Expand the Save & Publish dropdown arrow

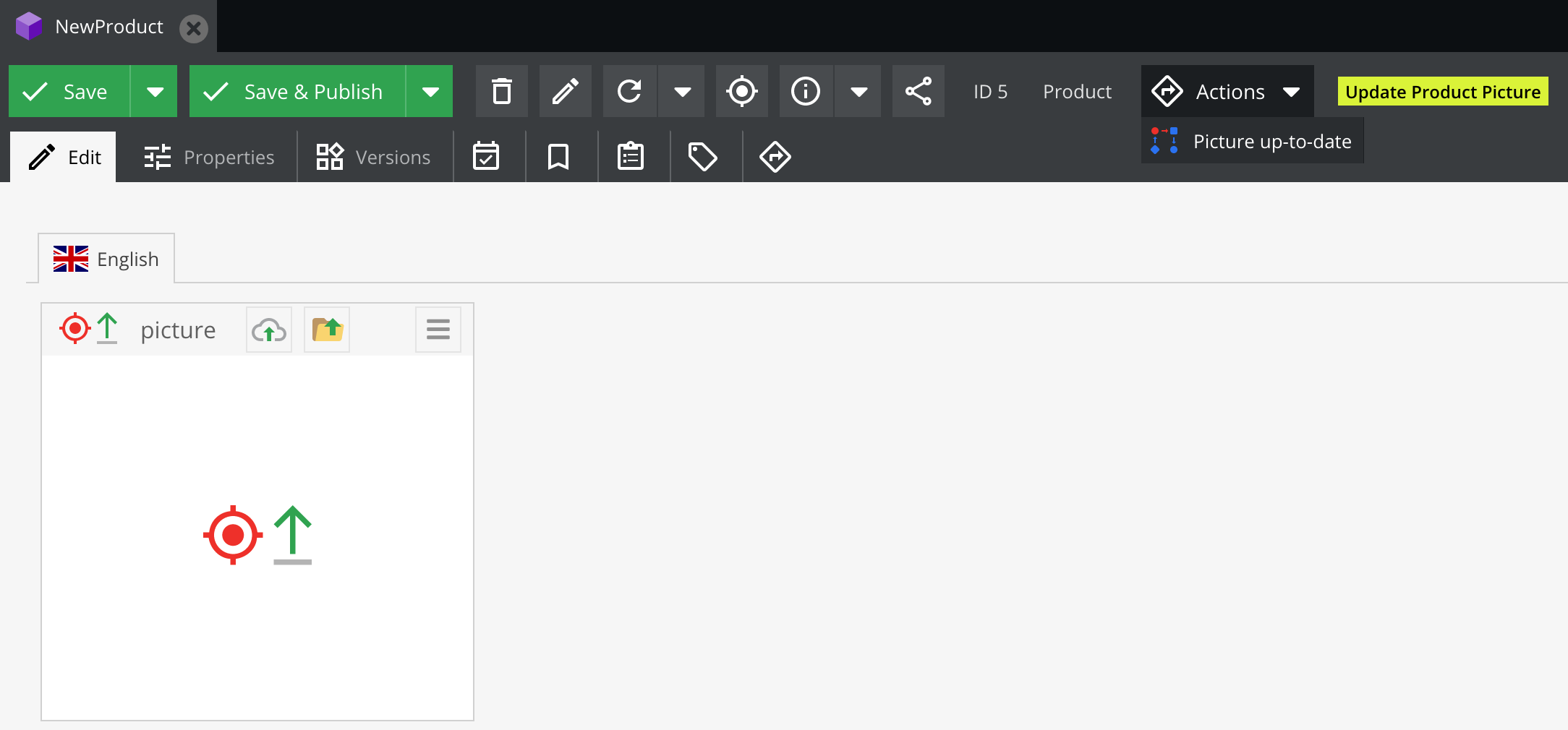pos(430,92)
